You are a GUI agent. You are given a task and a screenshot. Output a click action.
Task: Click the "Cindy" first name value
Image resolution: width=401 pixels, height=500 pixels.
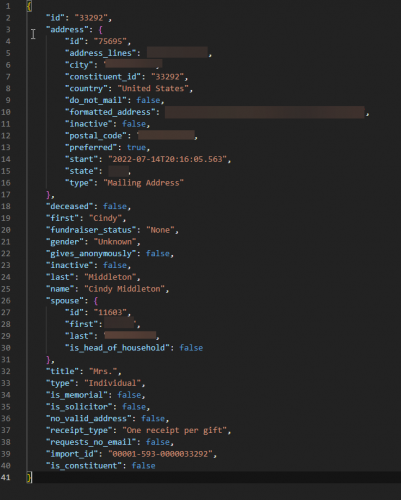(x=105, y=218)
